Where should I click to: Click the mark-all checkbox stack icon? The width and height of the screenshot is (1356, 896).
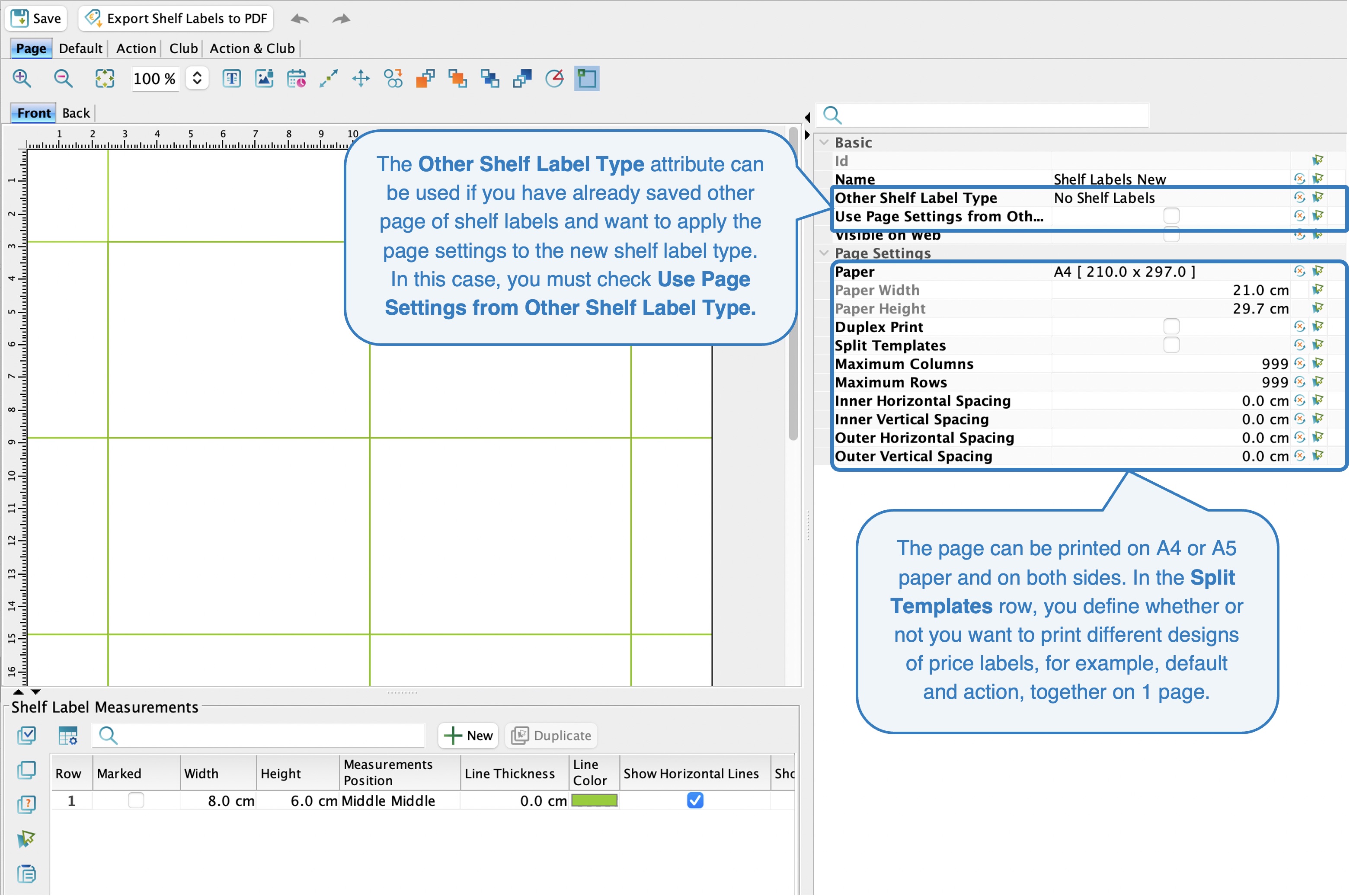(26, 736)
